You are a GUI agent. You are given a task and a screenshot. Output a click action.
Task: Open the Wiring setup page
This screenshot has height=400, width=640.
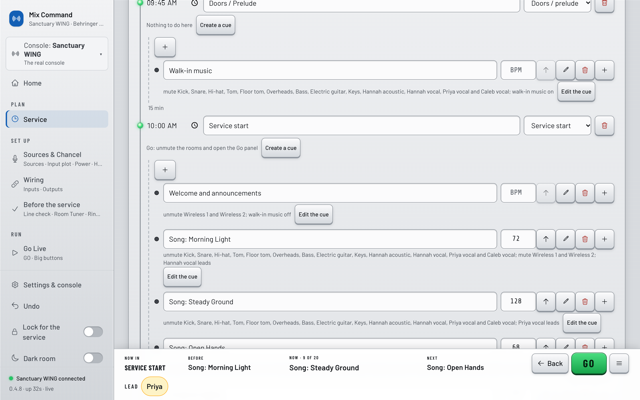click(x=57, y=184)
